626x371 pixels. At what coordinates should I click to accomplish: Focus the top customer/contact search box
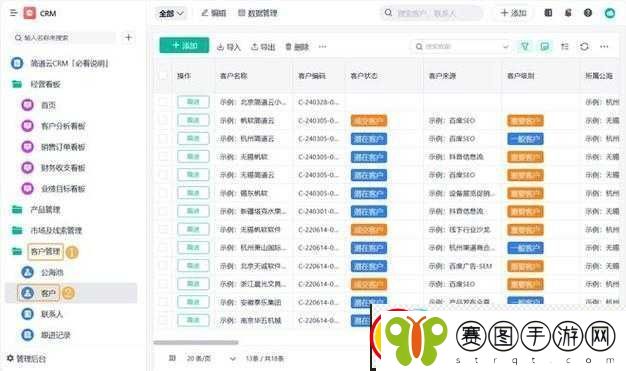(431, 13)
